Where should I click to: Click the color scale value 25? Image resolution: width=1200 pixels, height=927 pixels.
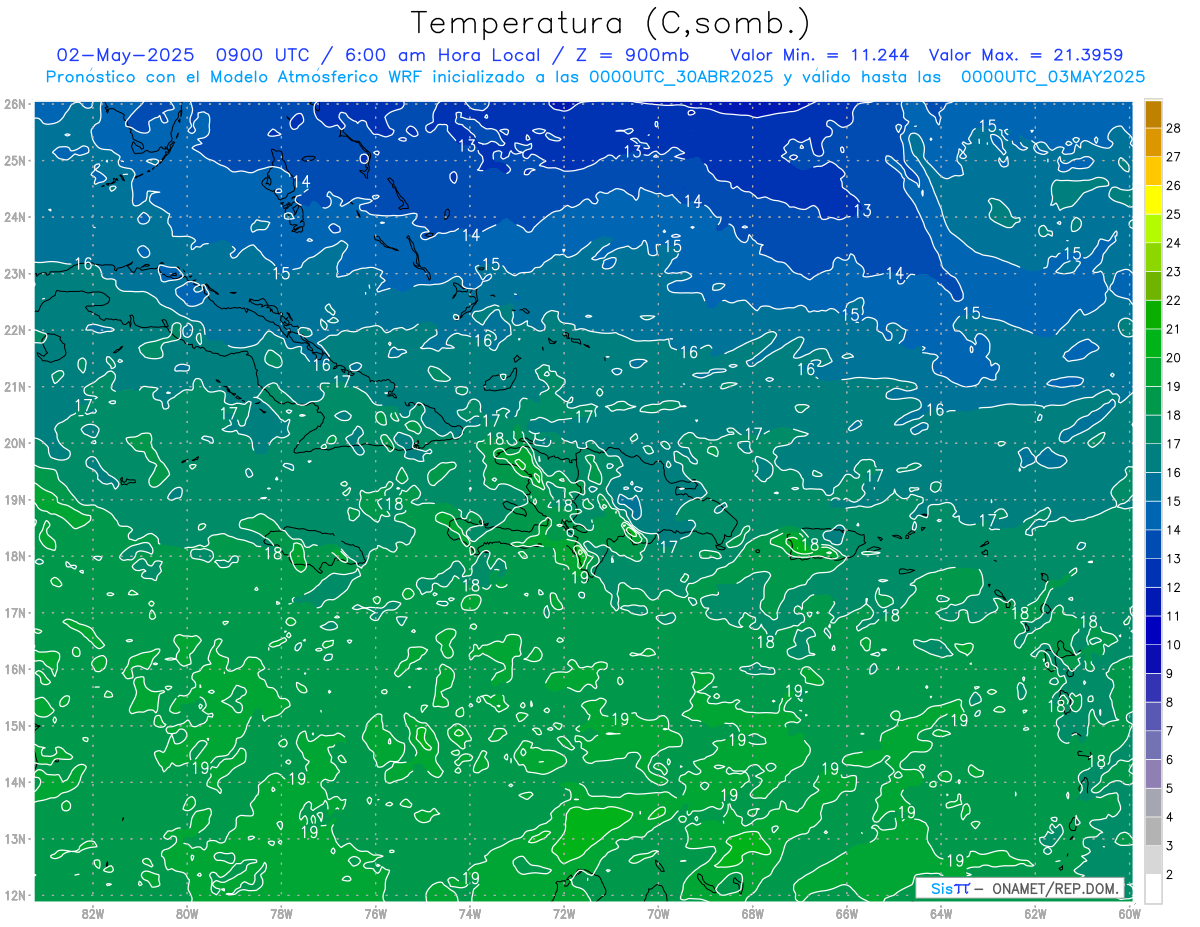tap(1174, 214)
